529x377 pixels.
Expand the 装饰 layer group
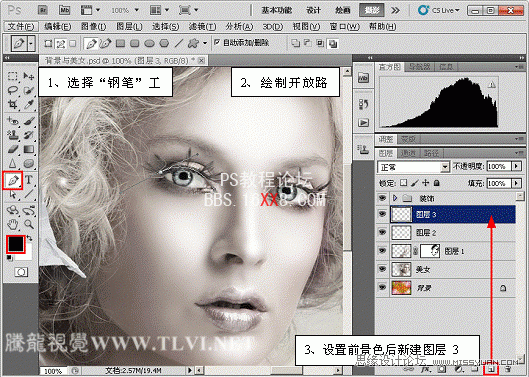(395, 198)
